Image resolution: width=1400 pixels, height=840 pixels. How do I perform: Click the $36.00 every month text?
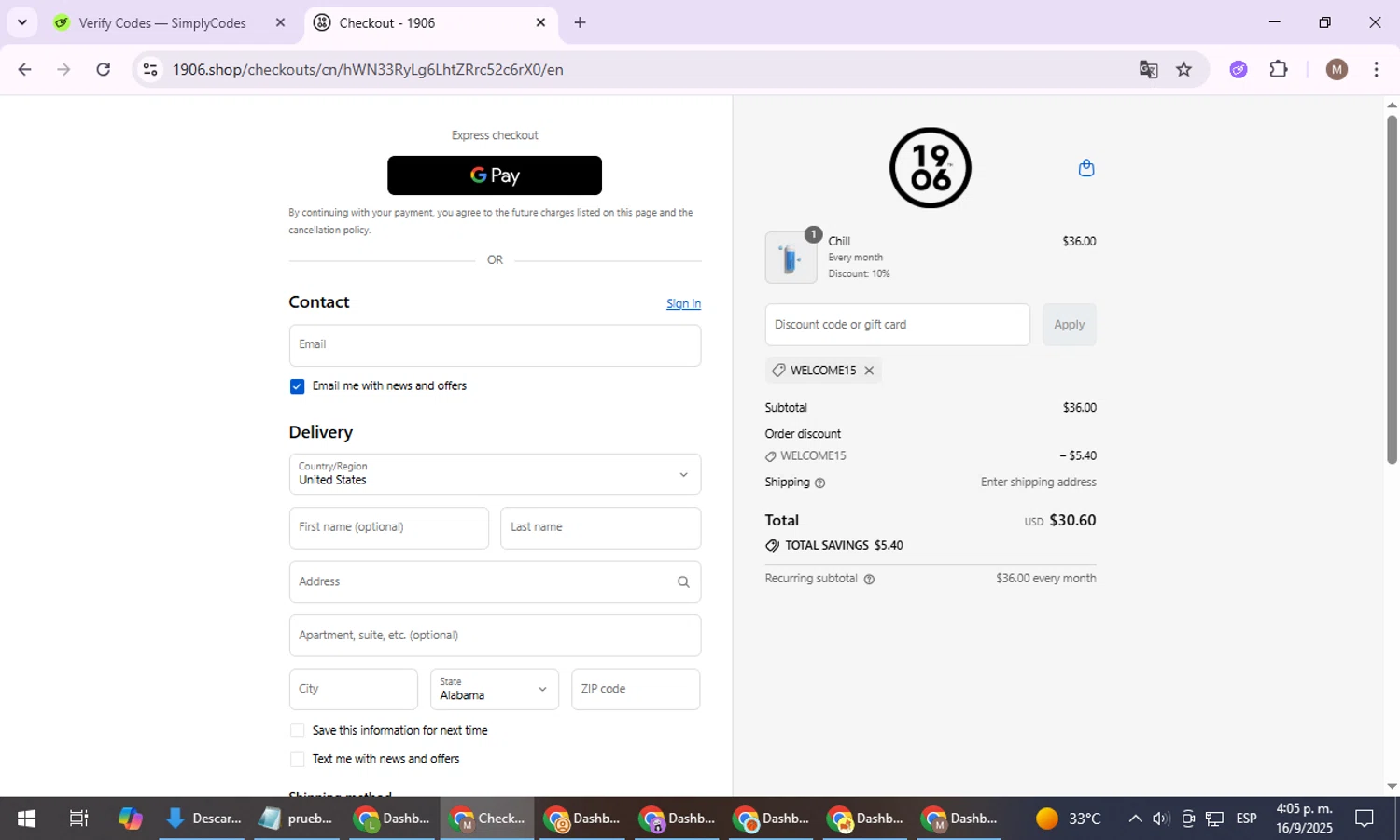(1045, 579)
